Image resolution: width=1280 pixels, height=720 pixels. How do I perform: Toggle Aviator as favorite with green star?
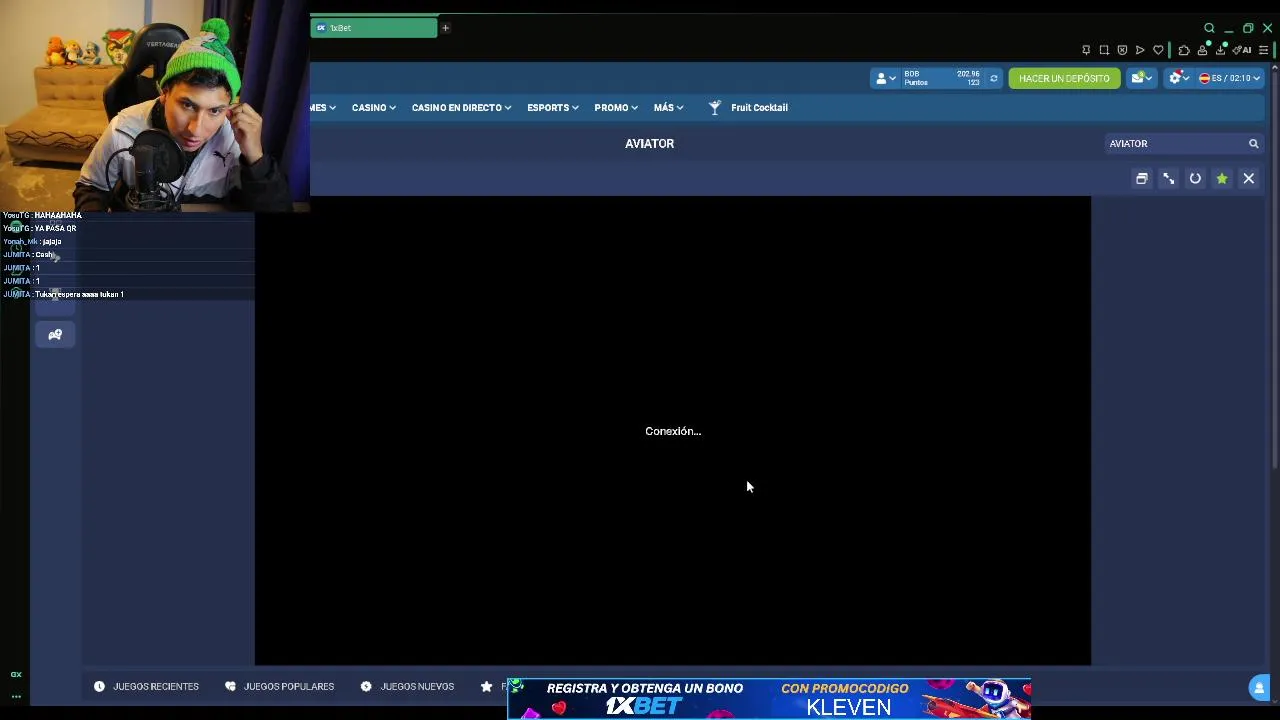tap(1222, 178)
